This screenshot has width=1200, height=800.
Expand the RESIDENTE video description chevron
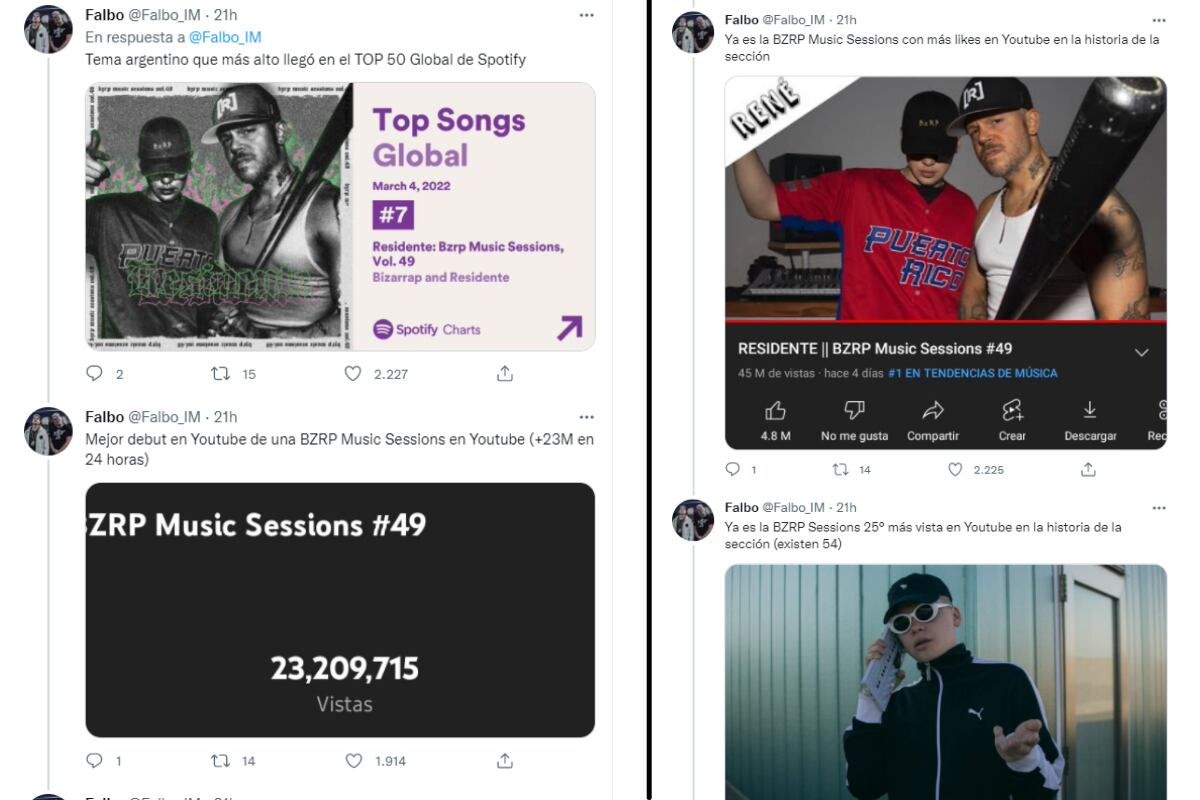pos(1141,352)
